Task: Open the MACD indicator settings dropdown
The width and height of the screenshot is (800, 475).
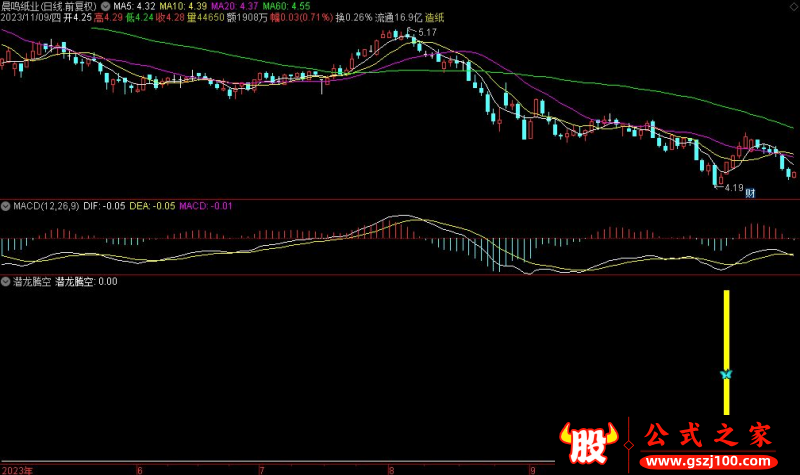Action: click(6, 206)
